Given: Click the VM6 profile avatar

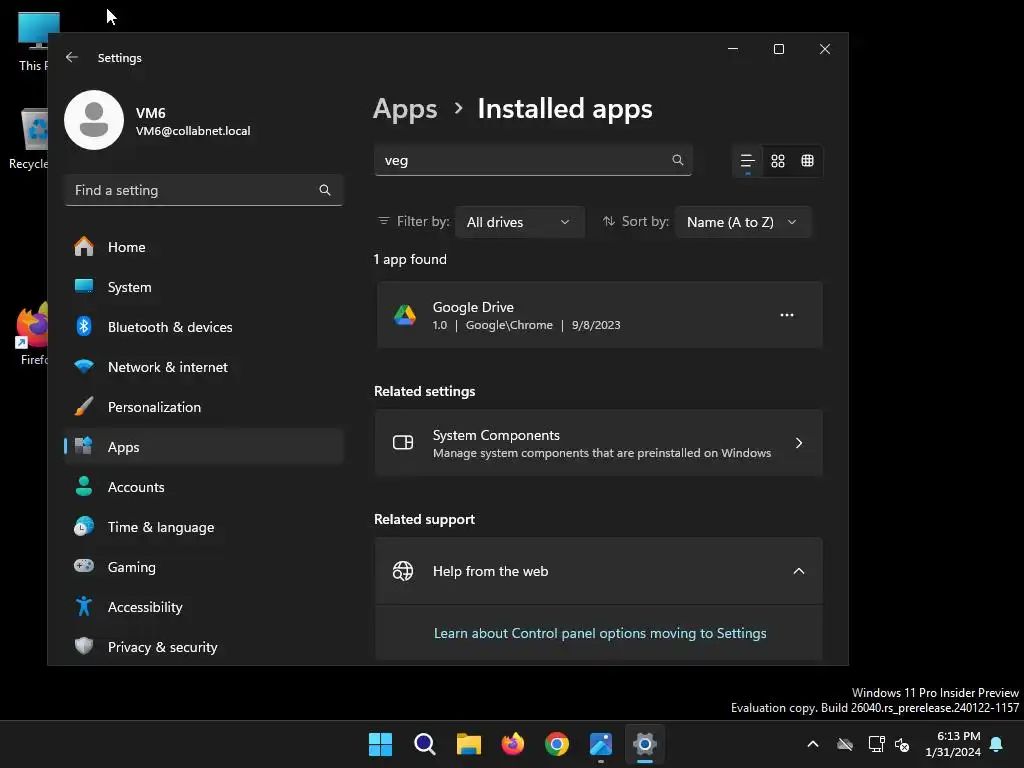Looking at the screenshot, I should click(94, 120).
